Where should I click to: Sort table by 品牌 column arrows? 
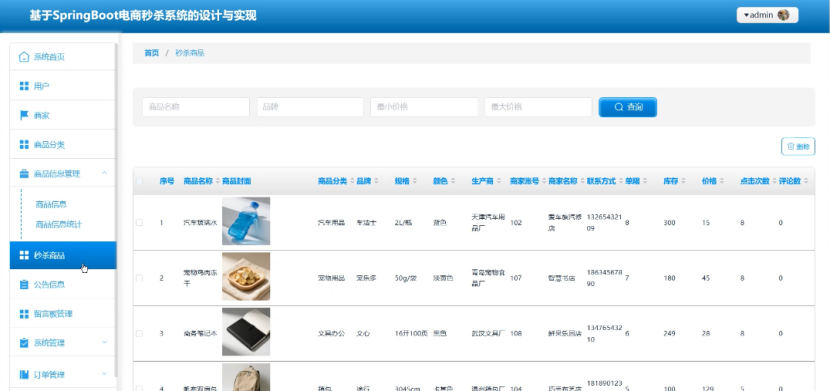[376, 181]
